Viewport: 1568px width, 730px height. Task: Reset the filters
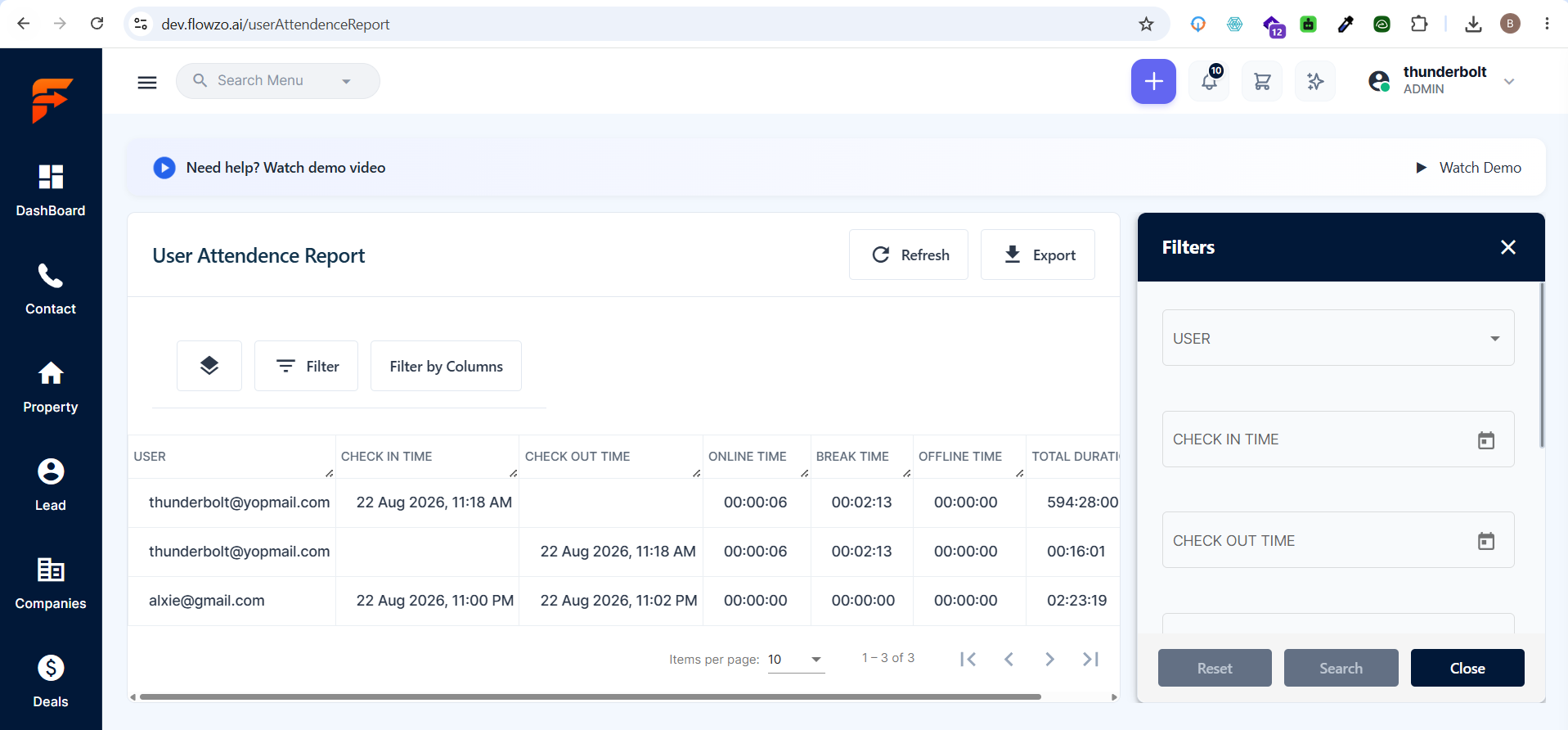click(x=1215, y=668)
